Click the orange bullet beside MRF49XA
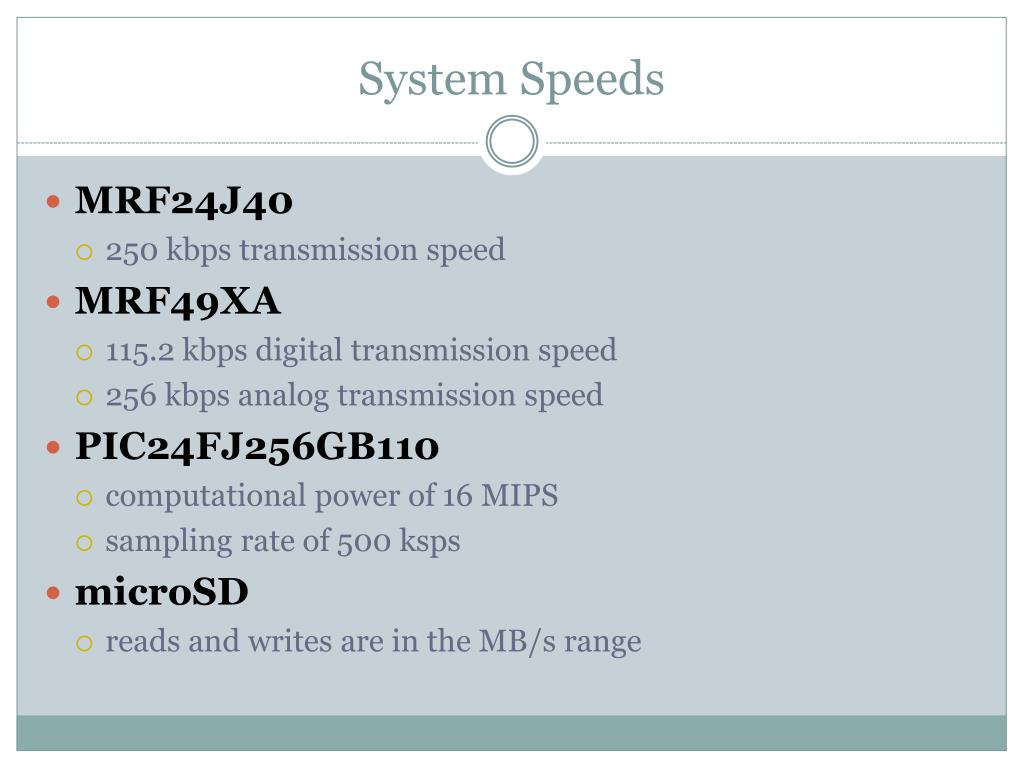The width and height of the screenshot is (1024, 768). [x=54, y=302]
